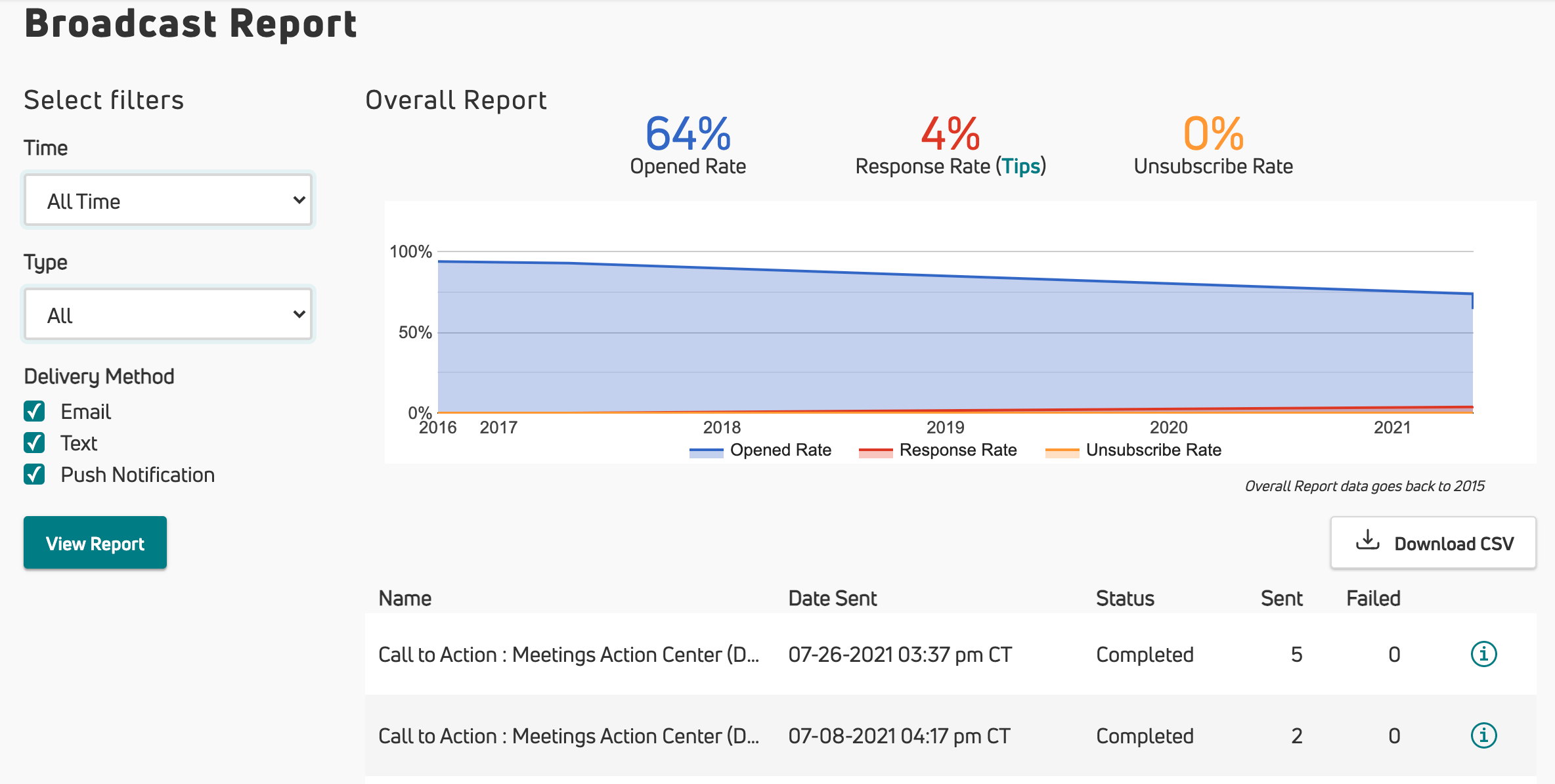Expand the Type filter dropdown

(168, 315)
